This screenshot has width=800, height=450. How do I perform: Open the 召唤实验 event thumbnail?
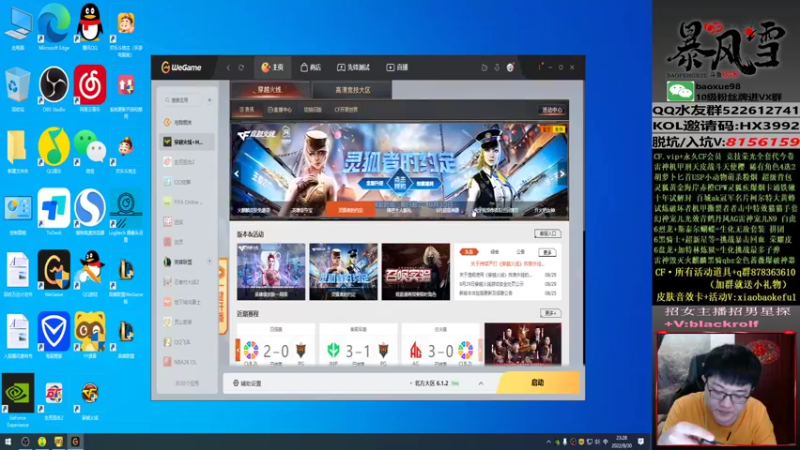(x=416, y=271)
